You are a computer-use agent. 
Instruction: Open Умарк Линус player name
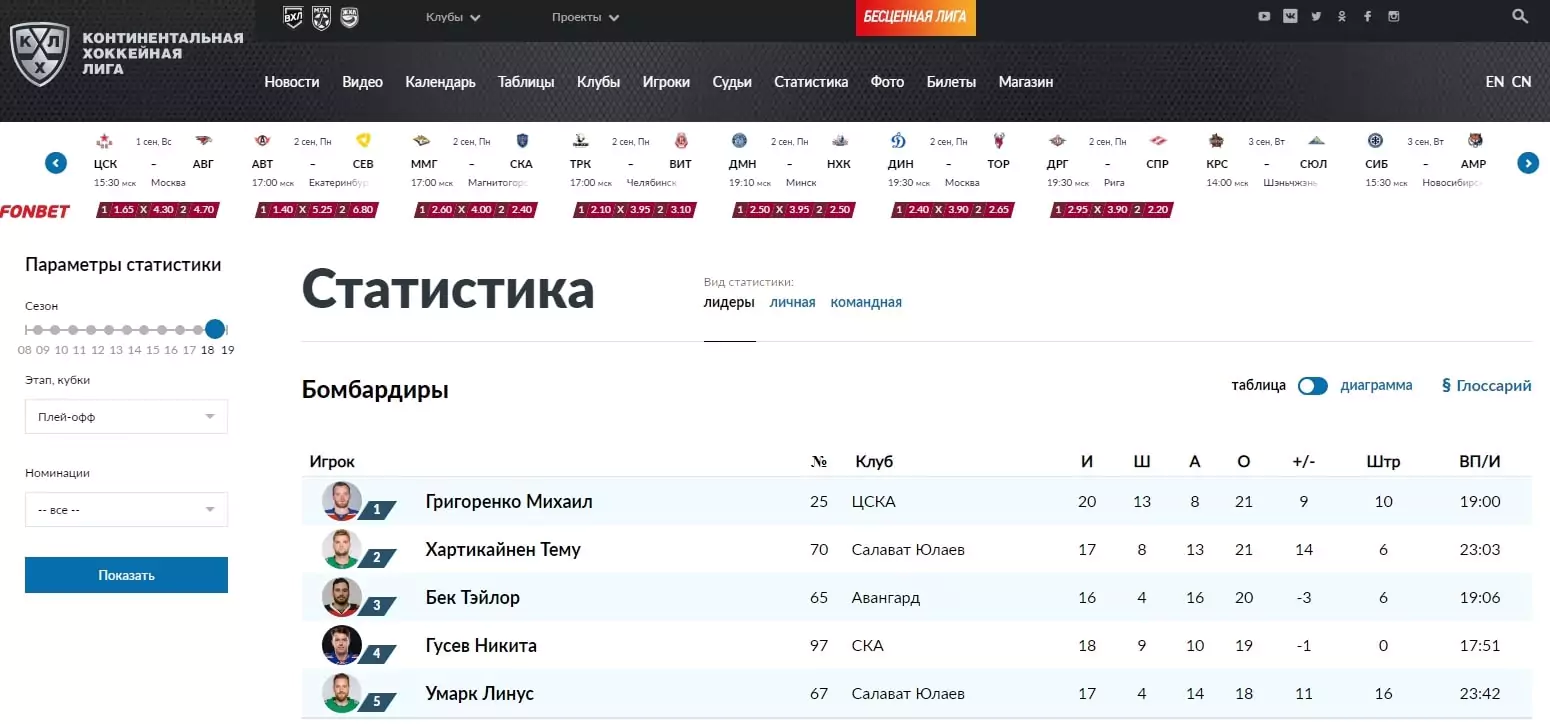pos(479,693)
